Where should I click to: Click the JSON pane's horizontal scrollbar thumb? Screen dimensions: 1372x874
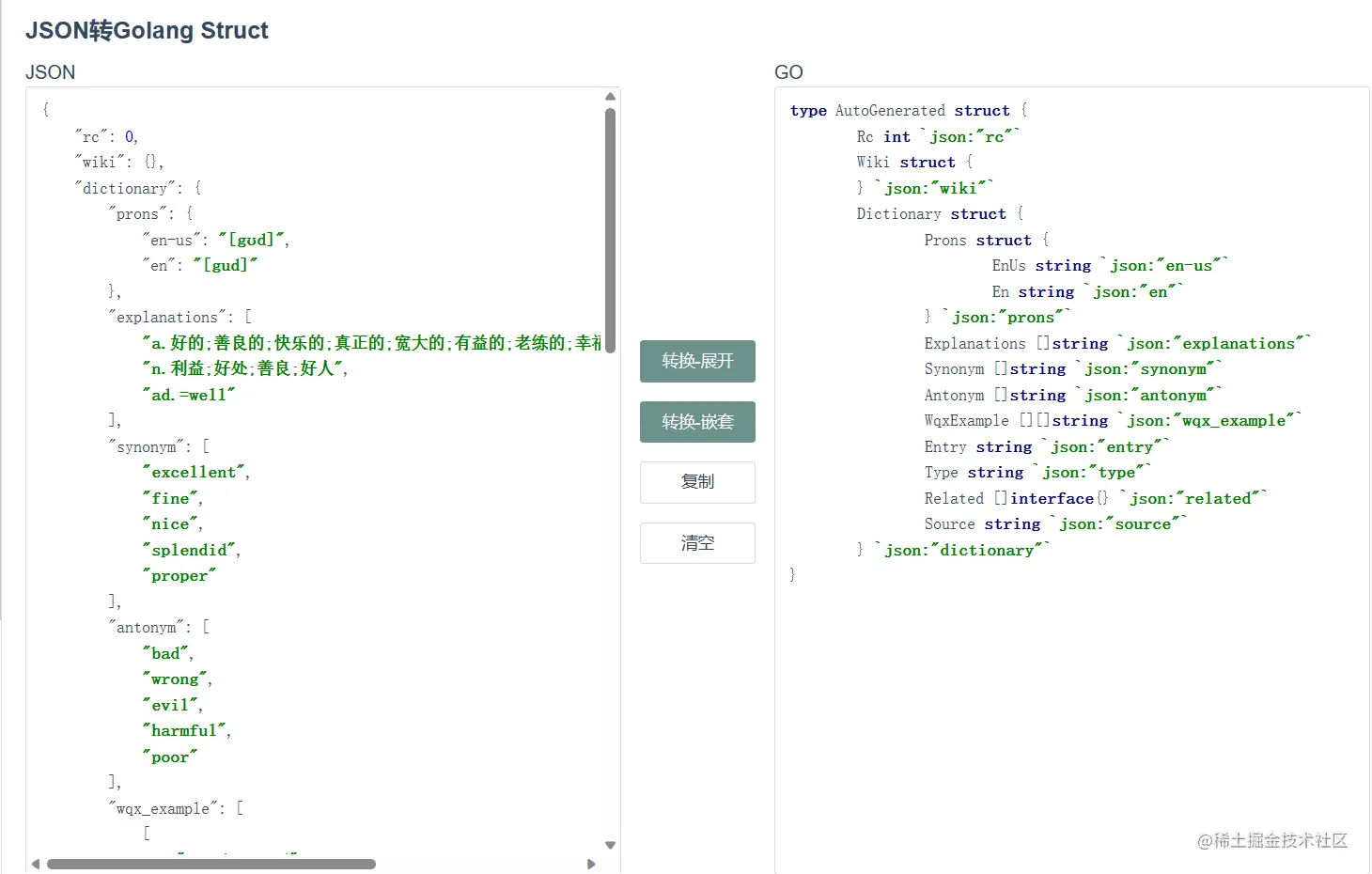pos(211,864)
